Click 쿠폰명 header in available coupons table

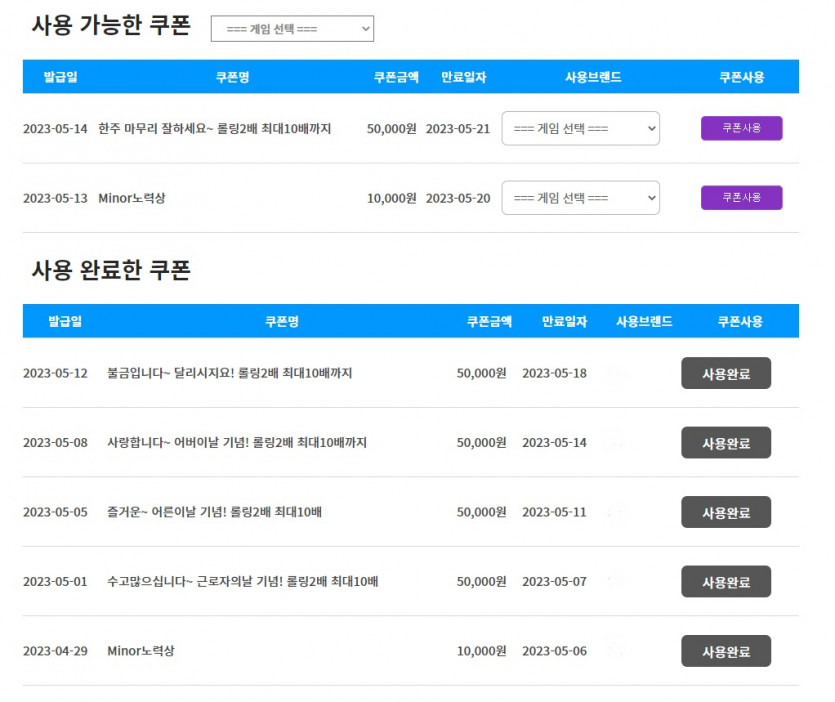(232, 77)
